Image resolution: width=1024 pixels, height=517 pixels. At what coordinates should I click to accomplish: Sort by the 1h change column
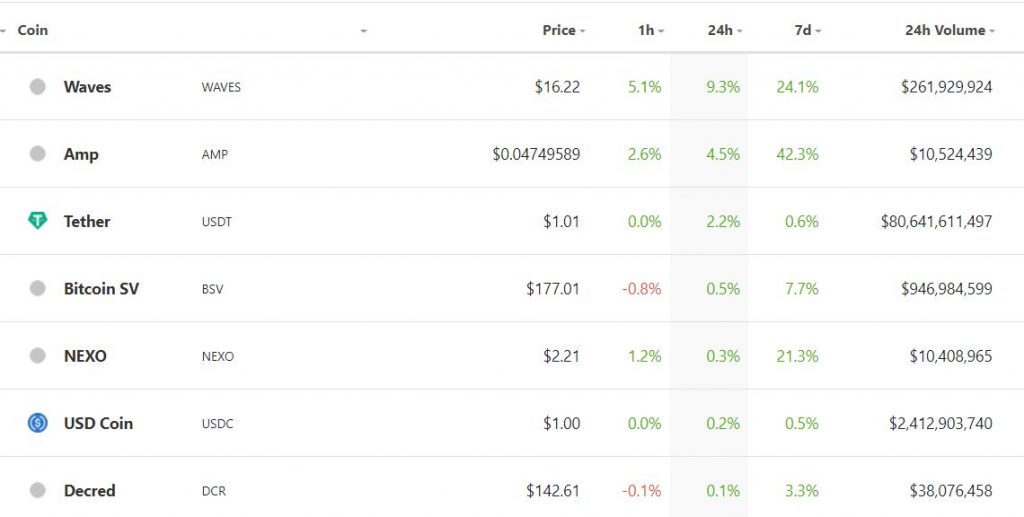coord(650,30)
